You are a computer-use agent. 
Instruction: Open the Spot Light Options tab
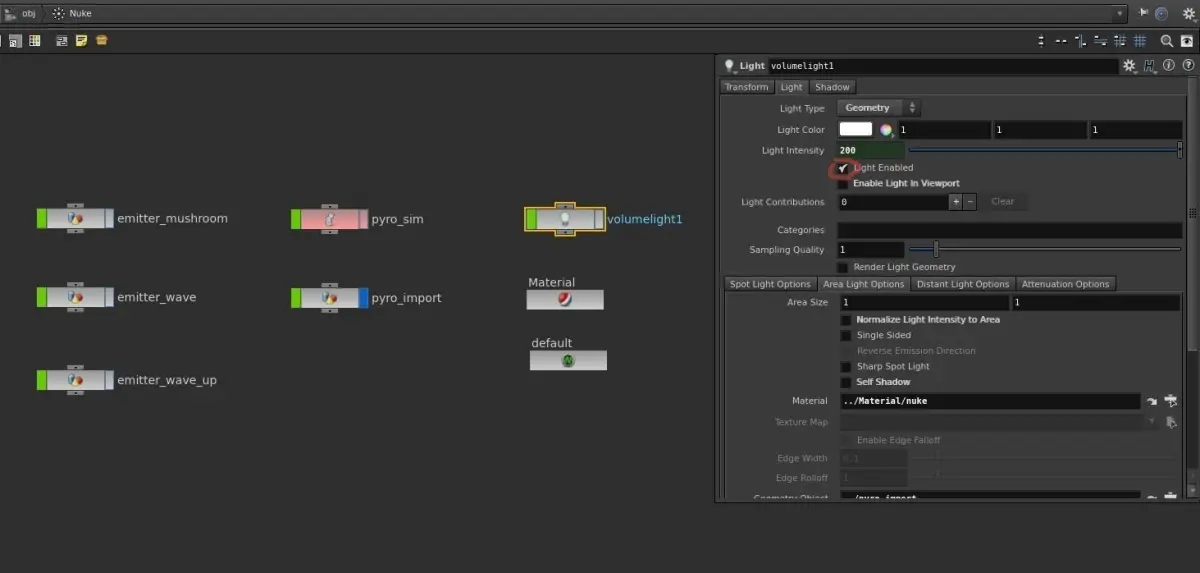[x=770, y=284]
